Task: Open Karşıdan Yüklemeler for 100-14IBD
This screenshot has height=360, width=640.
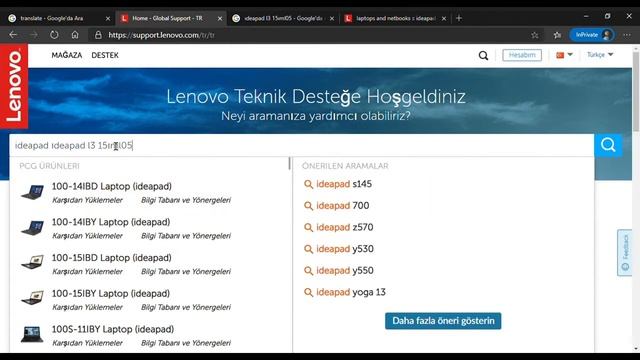Action: pos(87,200)
